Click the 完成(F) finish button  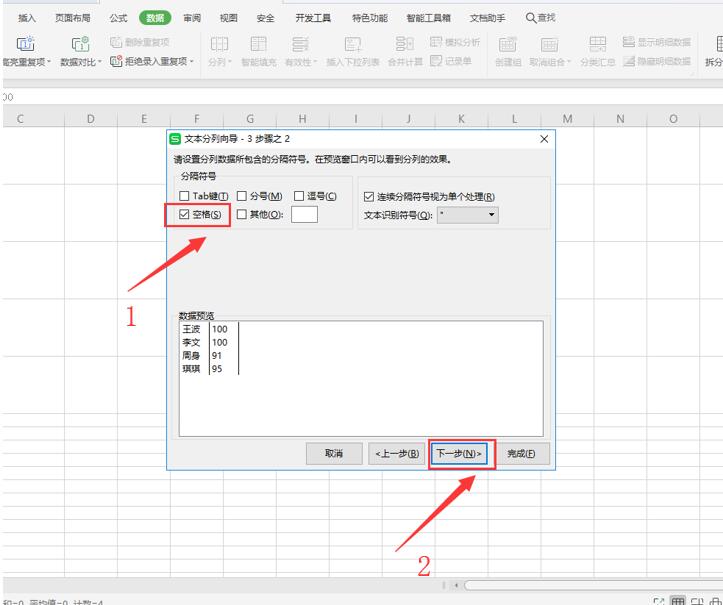point(522,454)
